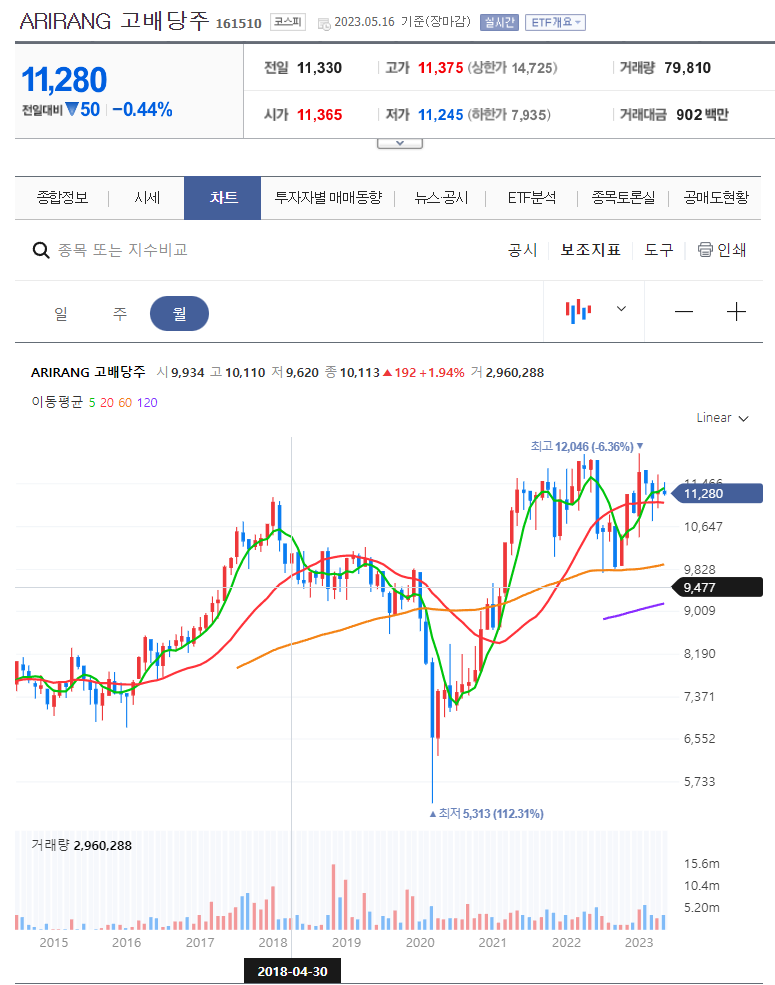The image size is (775, 985).
Task: Click the 고가 11,375 value
Action: coord(441,68)
